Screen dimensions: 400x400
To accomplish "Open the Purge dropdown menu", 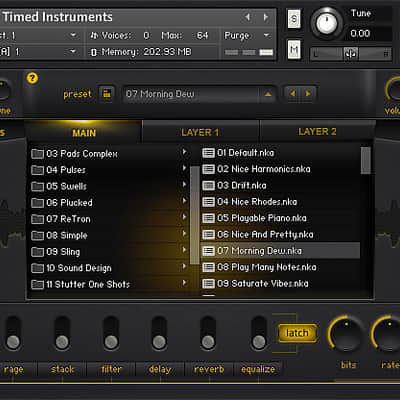I will point(247,35).
